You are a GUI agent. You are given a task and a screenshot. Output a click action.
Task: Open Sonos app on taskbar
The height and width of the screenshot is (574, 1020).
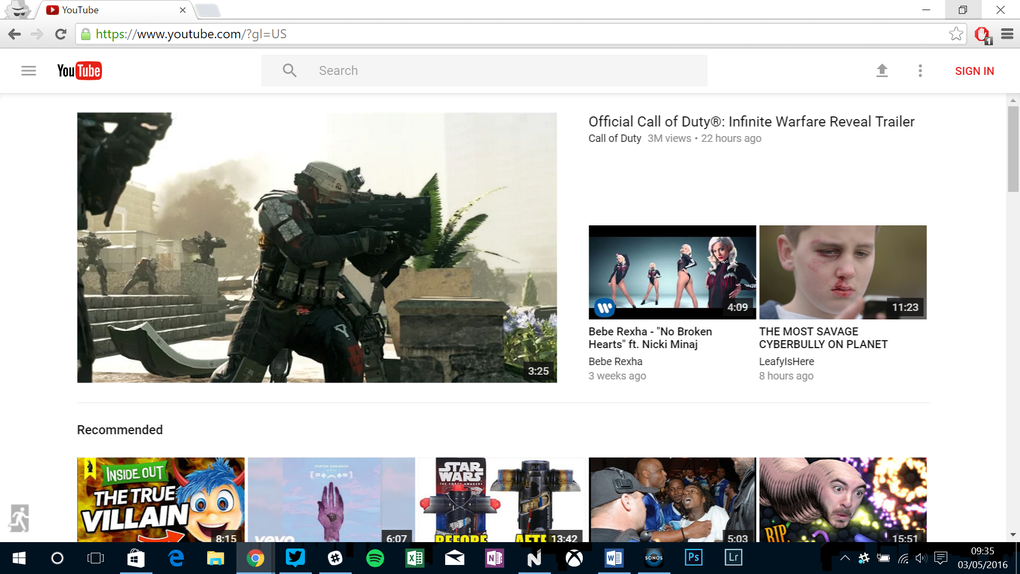654,558
